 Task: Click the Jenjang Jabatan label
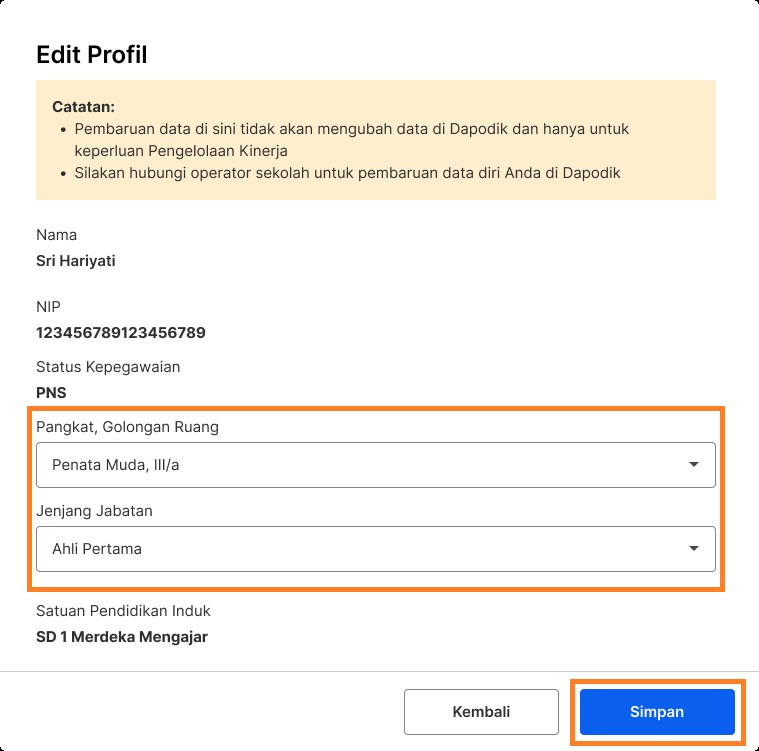94,511
